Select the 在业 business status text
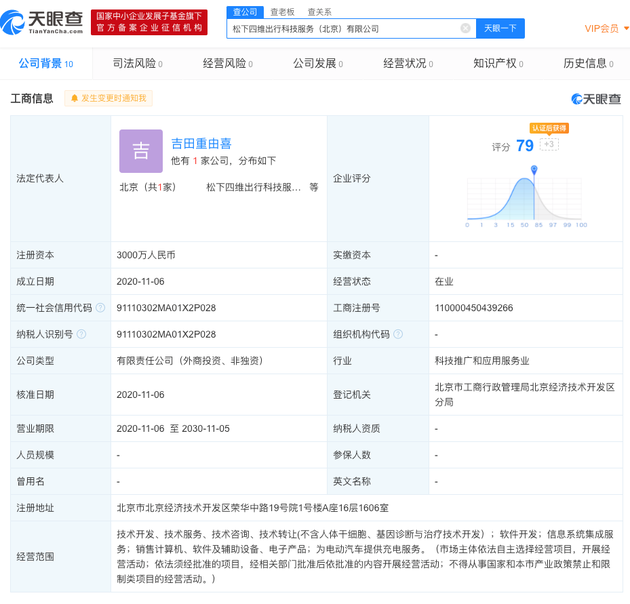Viewport: 630px width, 604px height. click(x=444, y=282)
